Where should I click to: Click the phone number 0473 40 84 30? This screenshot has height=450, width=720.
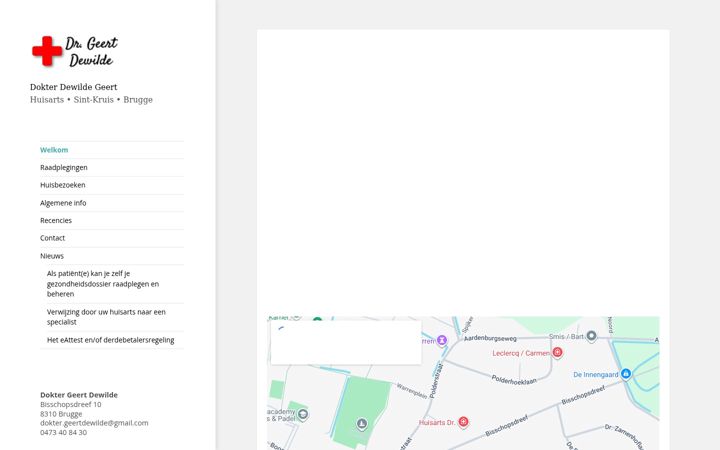(63, 433)
